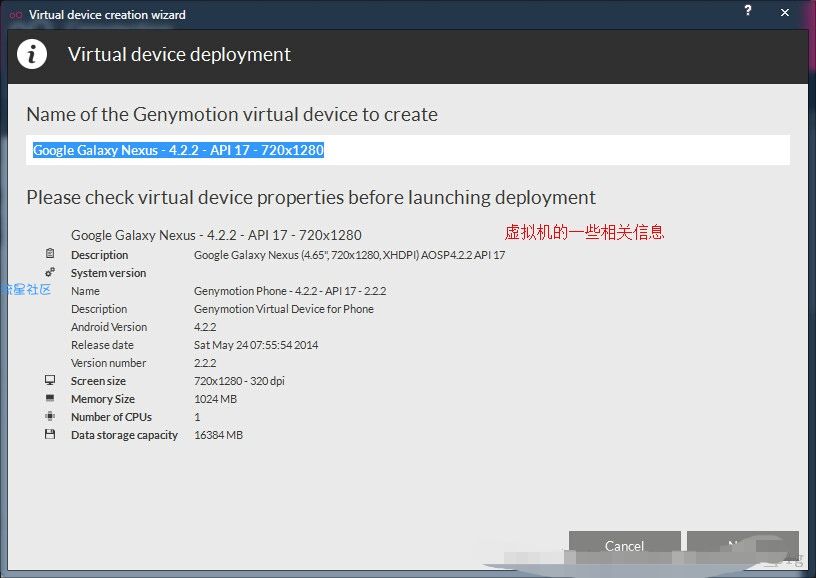Click the value "Genymotion Virtual Device for Phone"
Image resolution: width=816 pixels, height=578 pixels.
click(x=284, y=309)
